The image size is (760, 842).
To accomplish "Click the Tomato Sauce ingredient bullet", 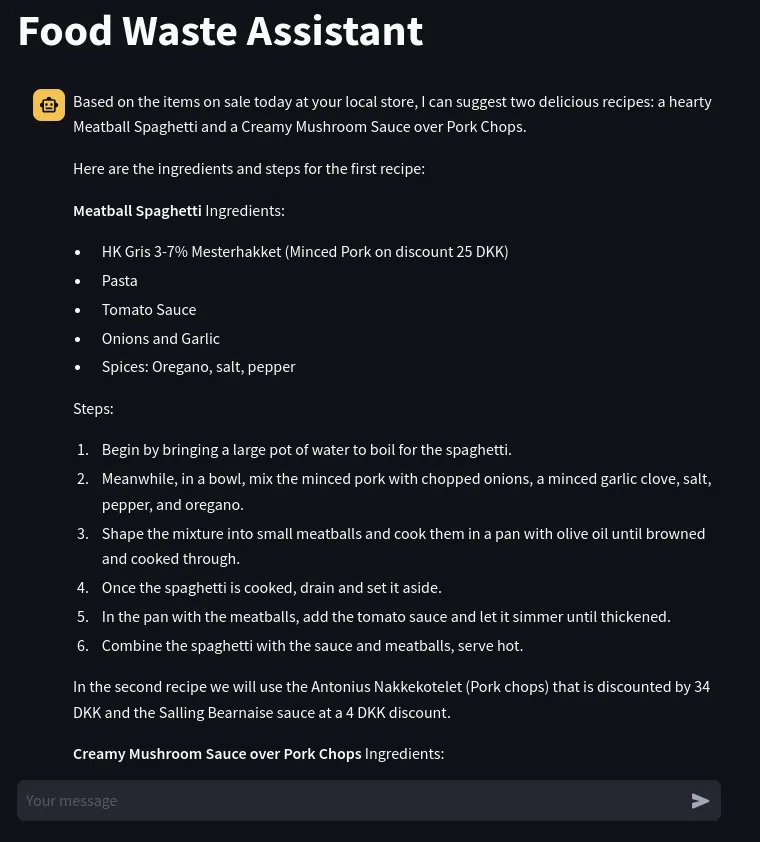I will click(x=149, y=310).
